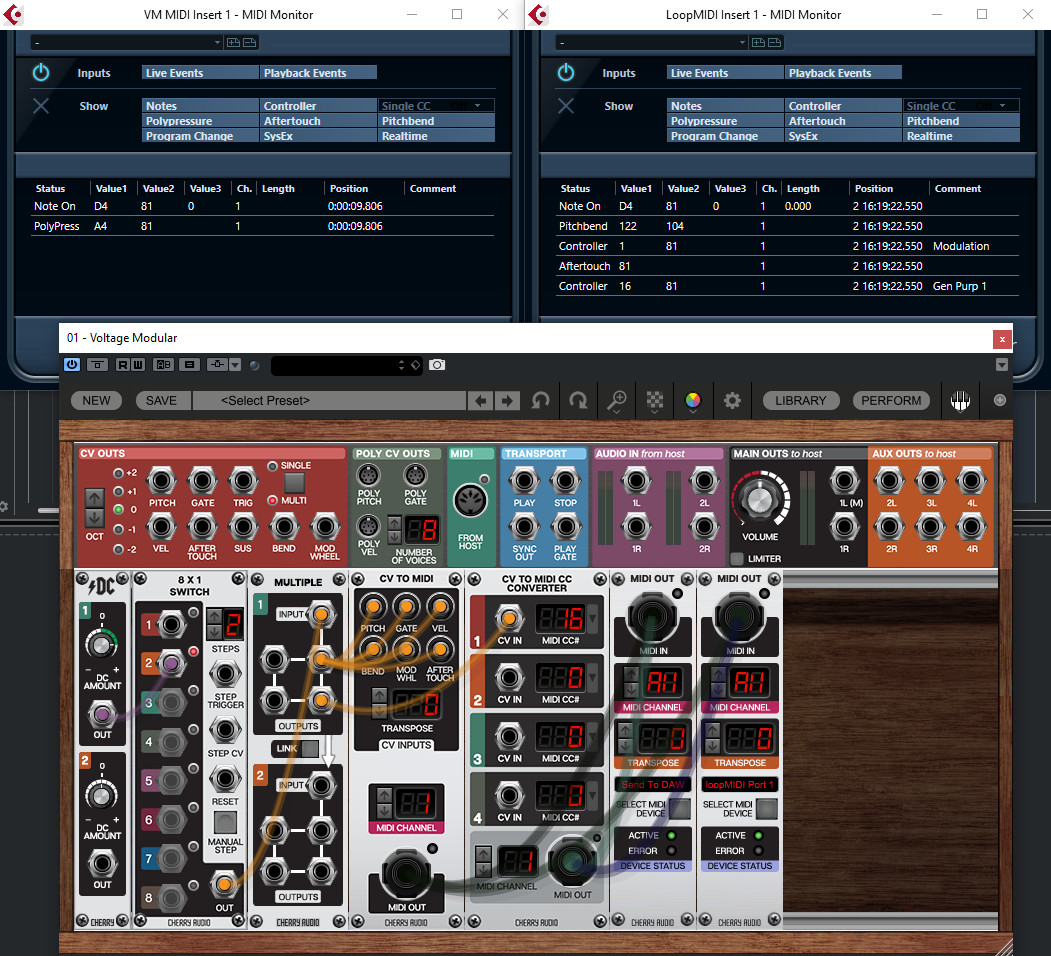The image size is (1051, 956).
Task: Select MULTI mode in CV OUTS
Action: point(273,500)
